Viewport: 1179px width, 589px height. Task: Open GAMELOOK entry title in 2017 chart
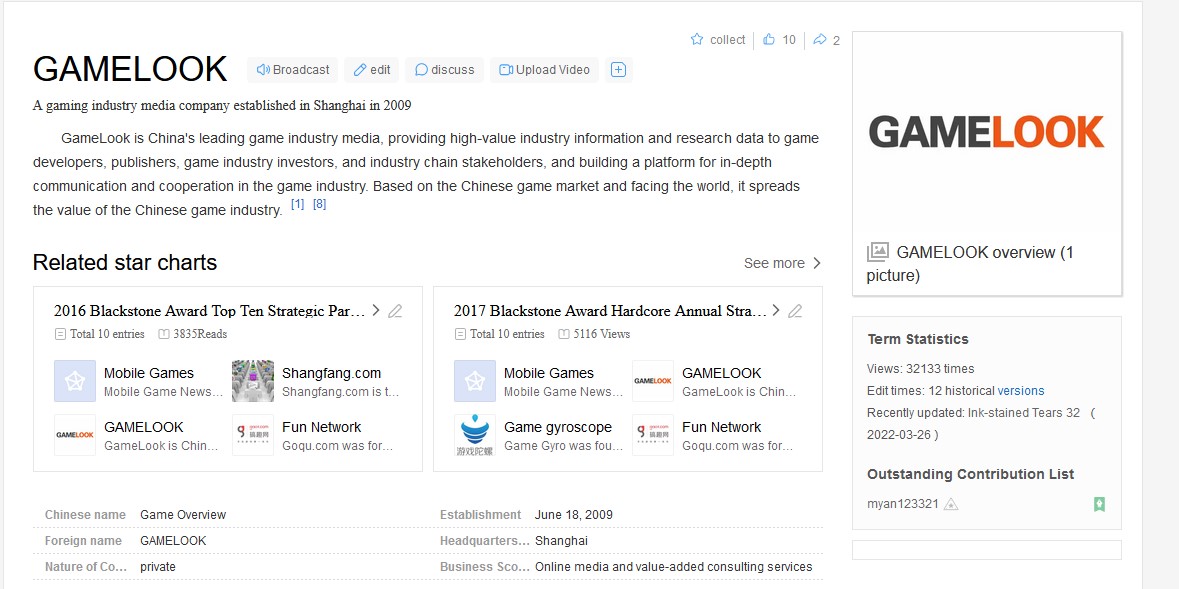[722, 373]
